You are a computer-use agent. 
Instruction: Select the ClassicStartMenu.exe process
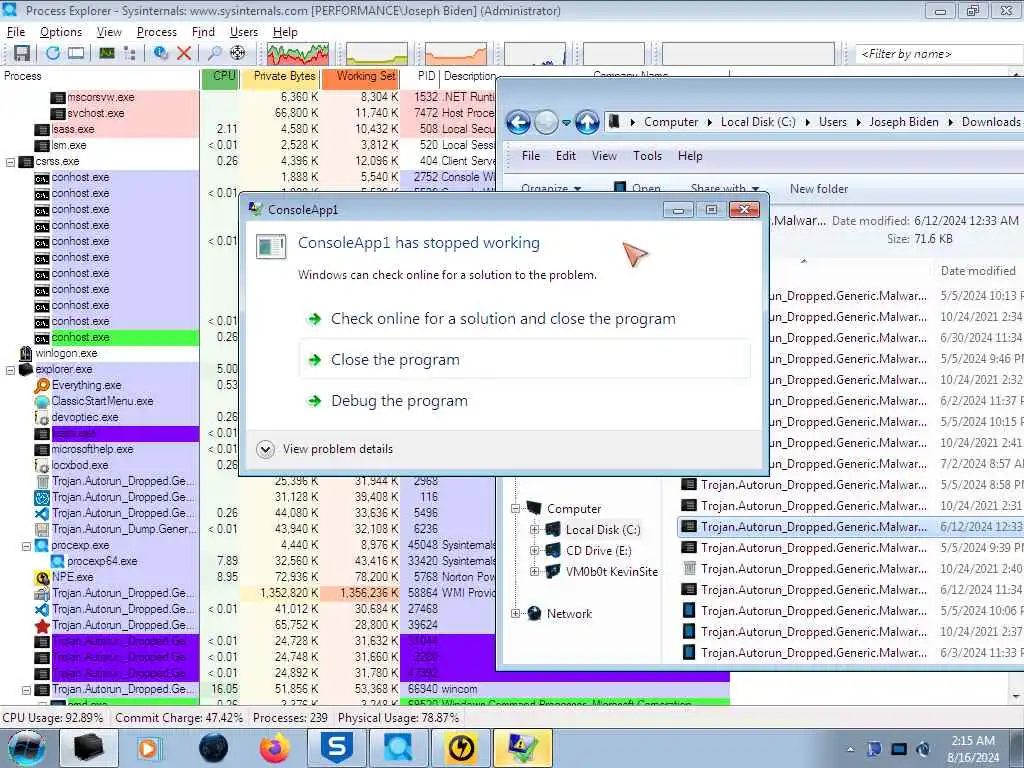(103, 402)
